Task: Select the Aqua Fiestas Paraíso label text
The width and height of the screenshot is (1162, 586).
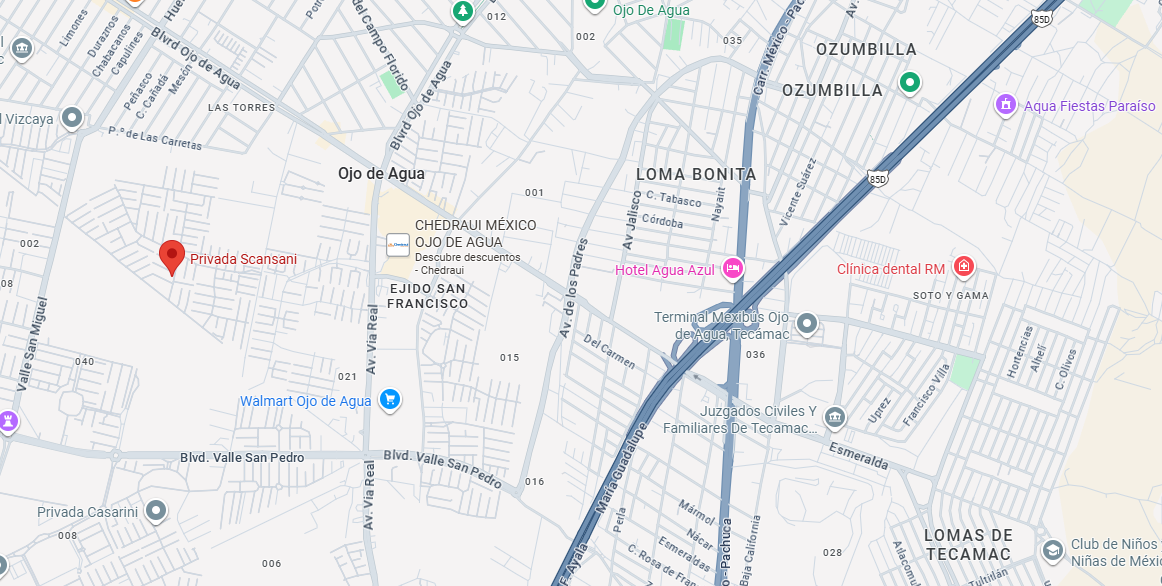Action: pyautogui.click(x=1089, y=106)
